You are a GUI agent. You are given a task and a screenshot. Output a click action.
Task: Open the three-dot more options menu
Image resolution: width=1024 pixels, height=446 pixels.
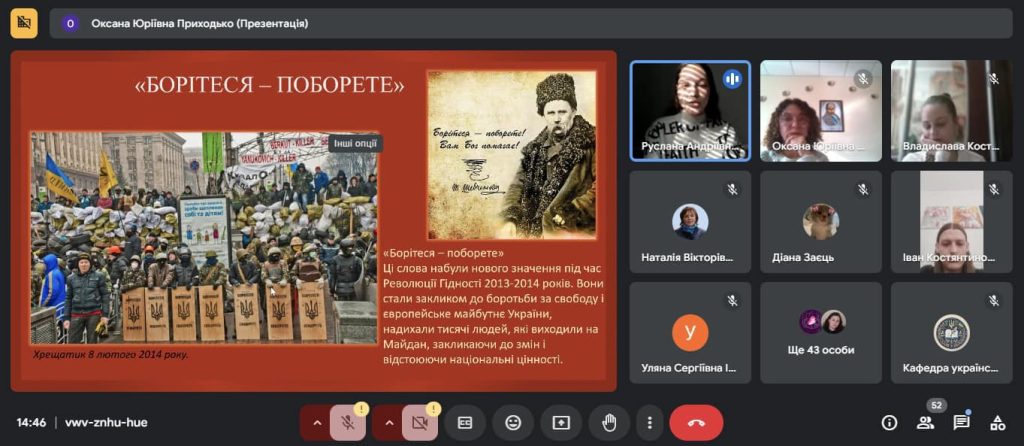(650, 422)
